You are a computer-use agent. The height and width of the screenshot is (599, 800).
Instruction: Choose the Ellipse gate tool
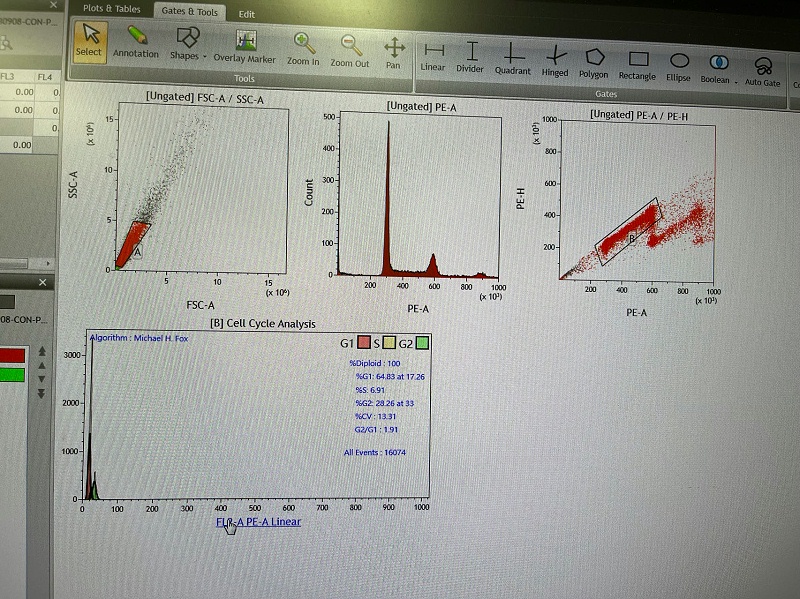click(x=678, y=64)
